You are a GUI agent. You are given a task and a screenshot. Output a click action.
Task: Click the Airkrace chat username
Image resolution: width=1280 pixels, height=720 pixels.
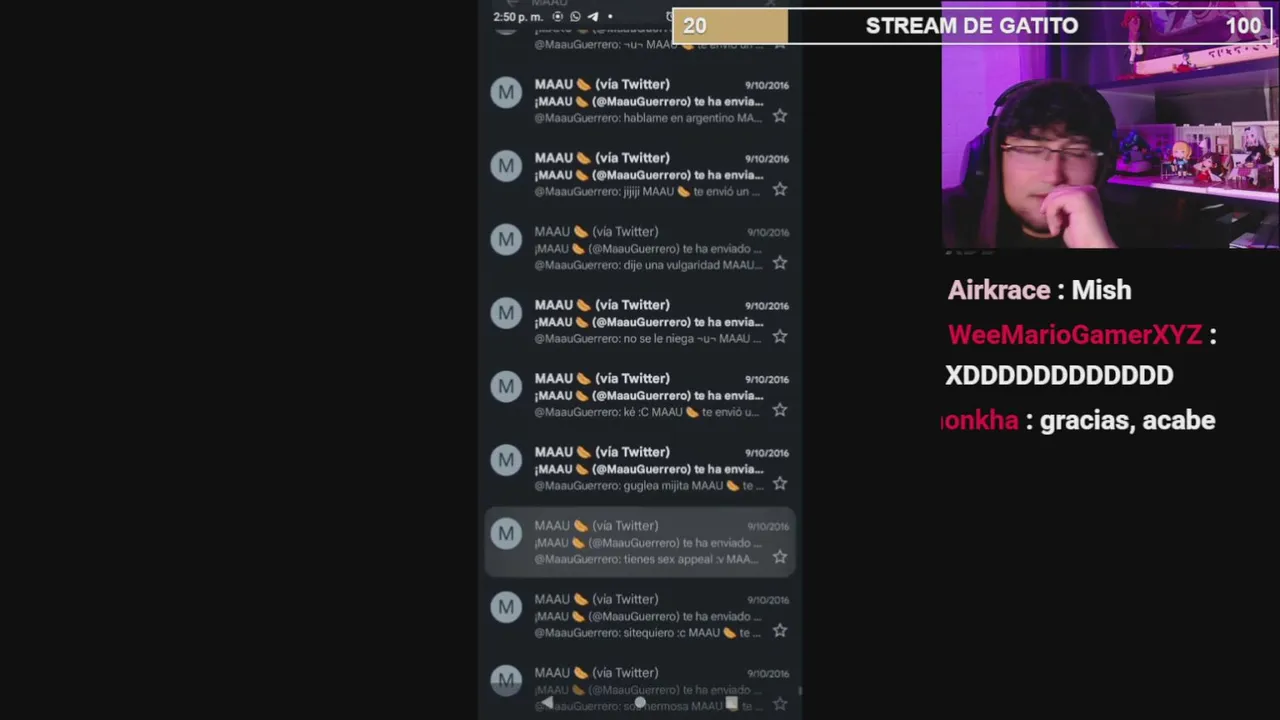pos(999,290)
